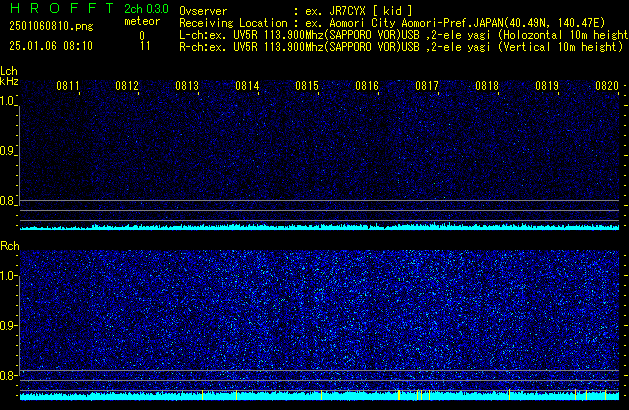Select the Observer line 'JR7CYX [ kid ]'
Viewport: 629px width, 410px height.
[296, 11]
